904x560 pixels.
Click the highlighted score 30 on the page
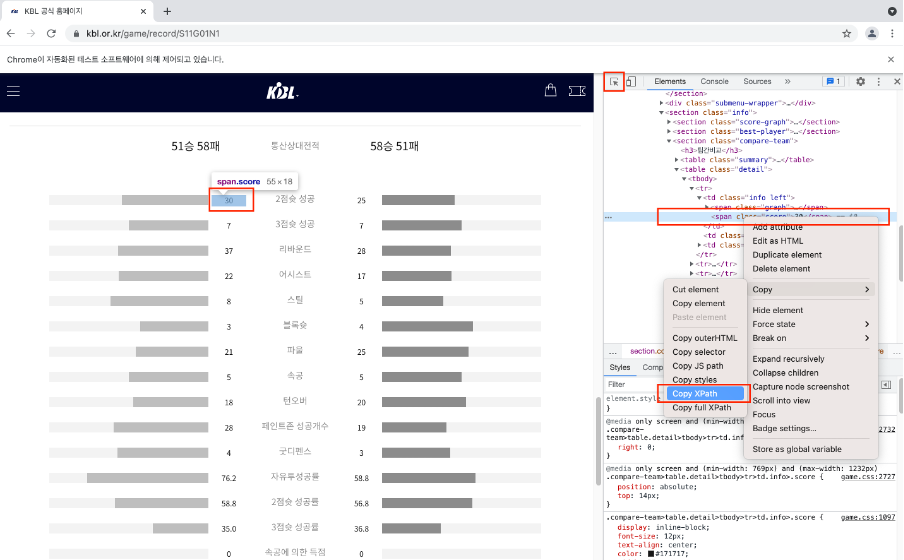click(x=229, y=201)
